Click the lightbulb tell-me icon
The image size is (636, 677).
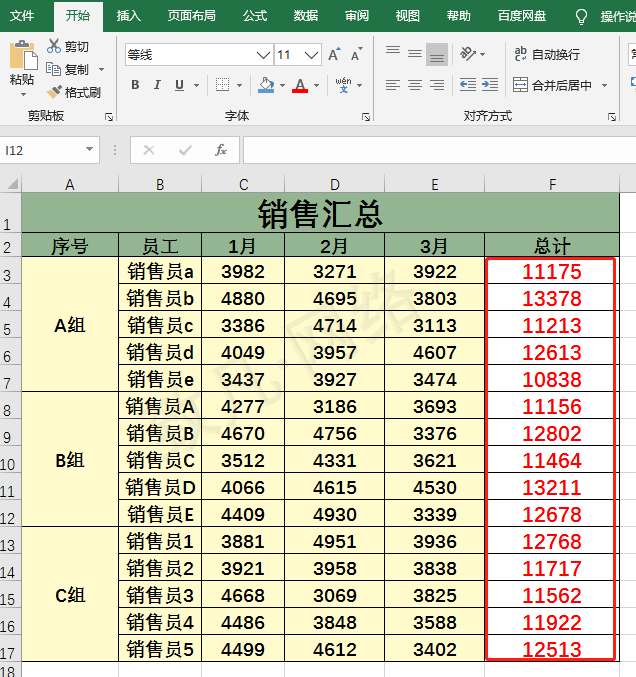[581, 17]
